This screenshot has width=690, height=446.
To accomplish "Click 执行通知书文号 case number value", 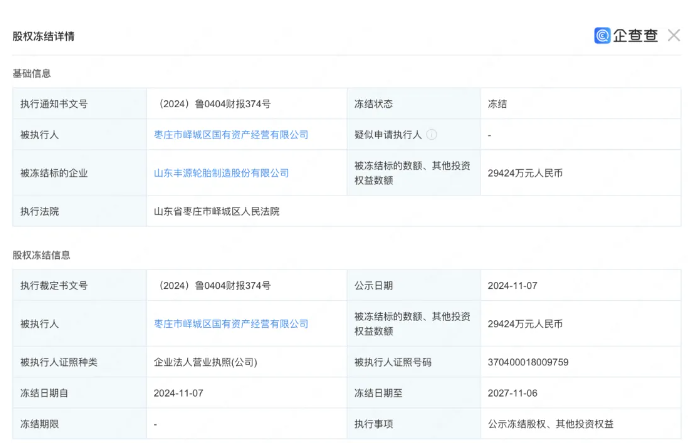I will tap(214, 103).
